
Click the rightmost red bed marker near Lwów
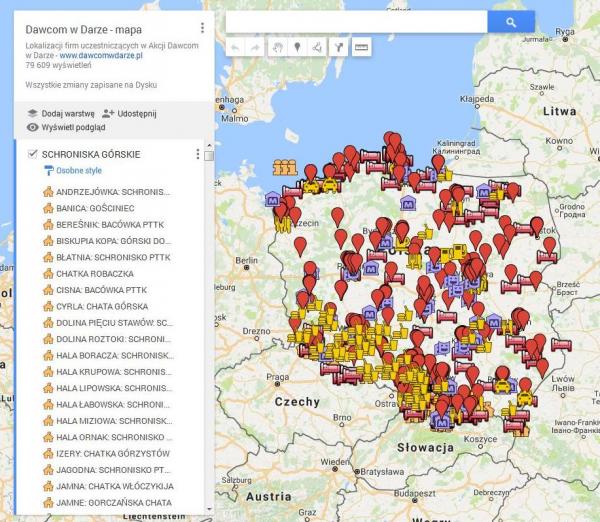coord(561,345)
